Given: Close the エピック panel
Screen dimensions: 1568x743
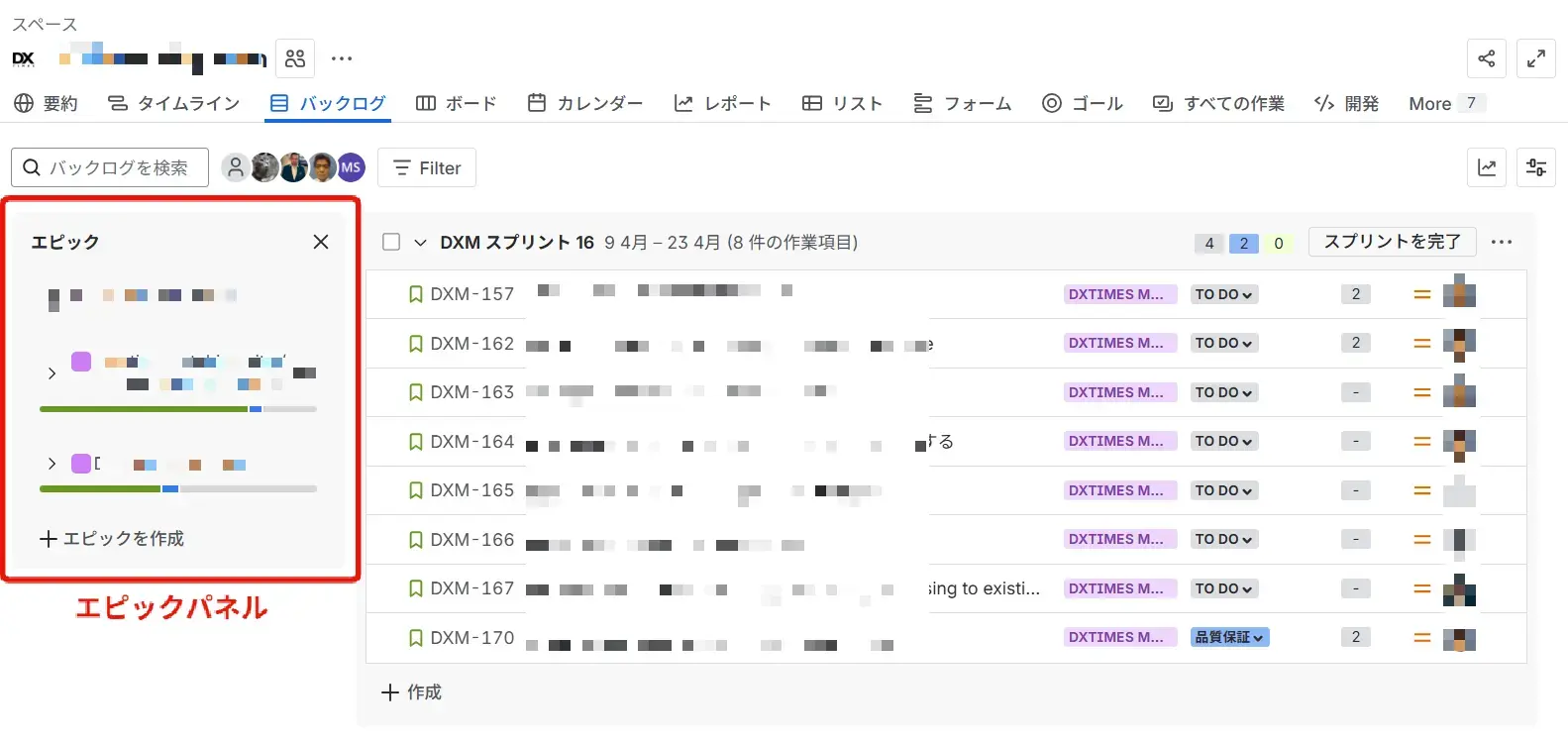Looking at the screenshot, I should click(x=320, y=242).
